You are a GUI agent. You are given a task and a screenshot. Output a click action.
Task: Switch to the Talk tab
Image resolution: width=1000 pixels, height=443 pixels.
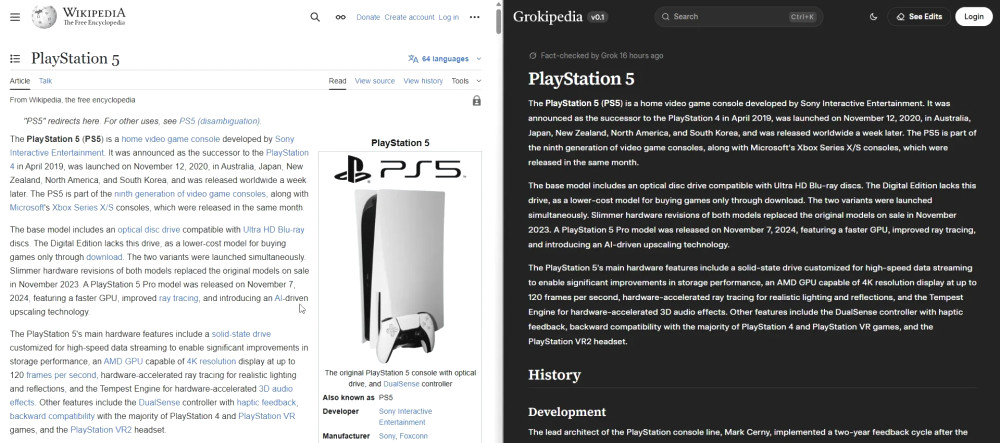tap(46, 81)
